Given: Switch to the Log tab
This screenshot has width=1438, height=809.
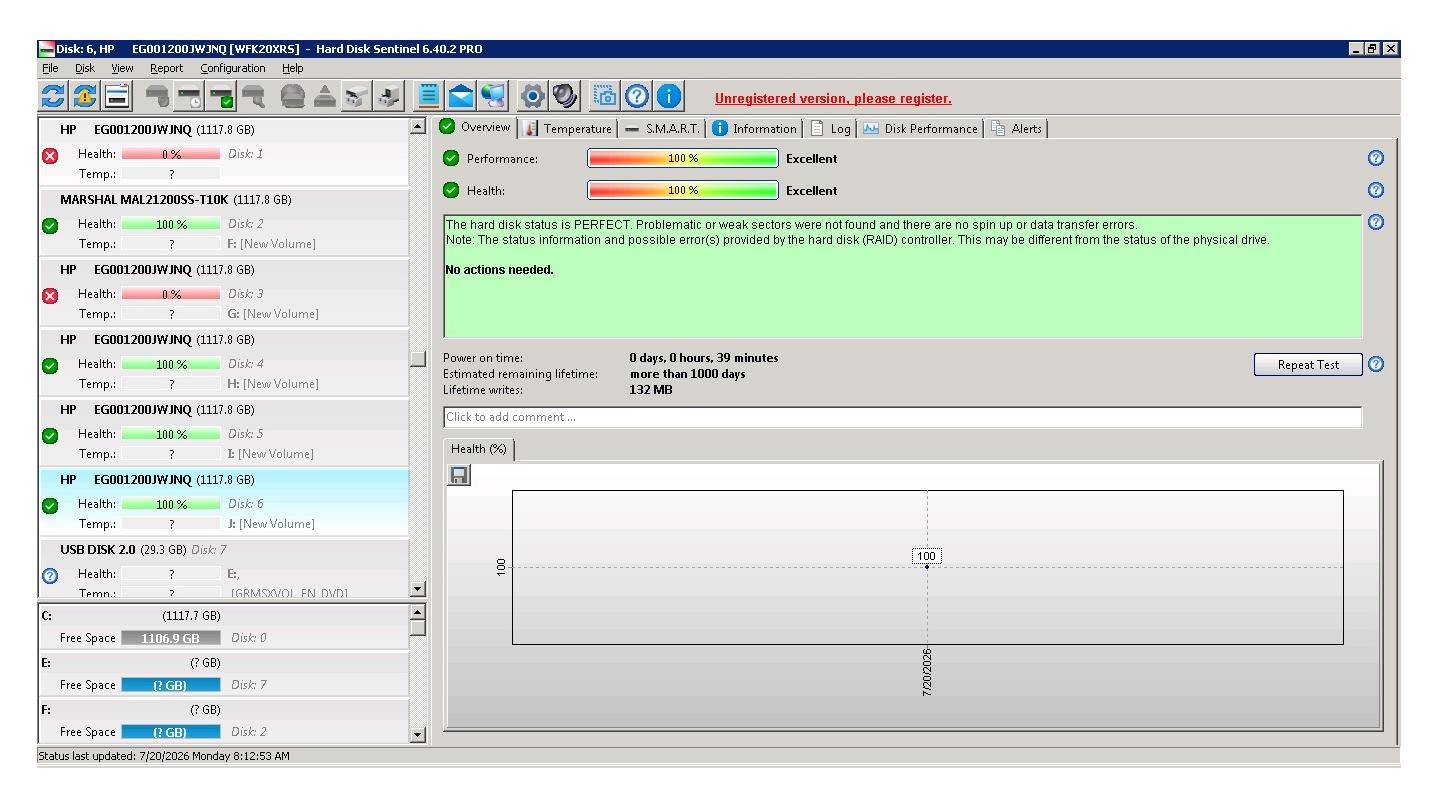Looking at the screenshot, I should [830, 128].
